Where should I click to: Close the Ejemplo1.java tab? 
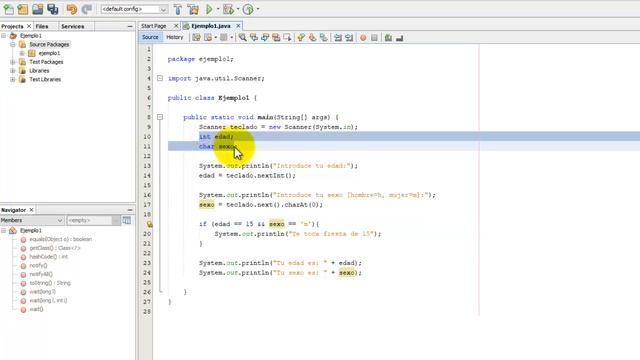pyautogui.click(x=238, y=26)
